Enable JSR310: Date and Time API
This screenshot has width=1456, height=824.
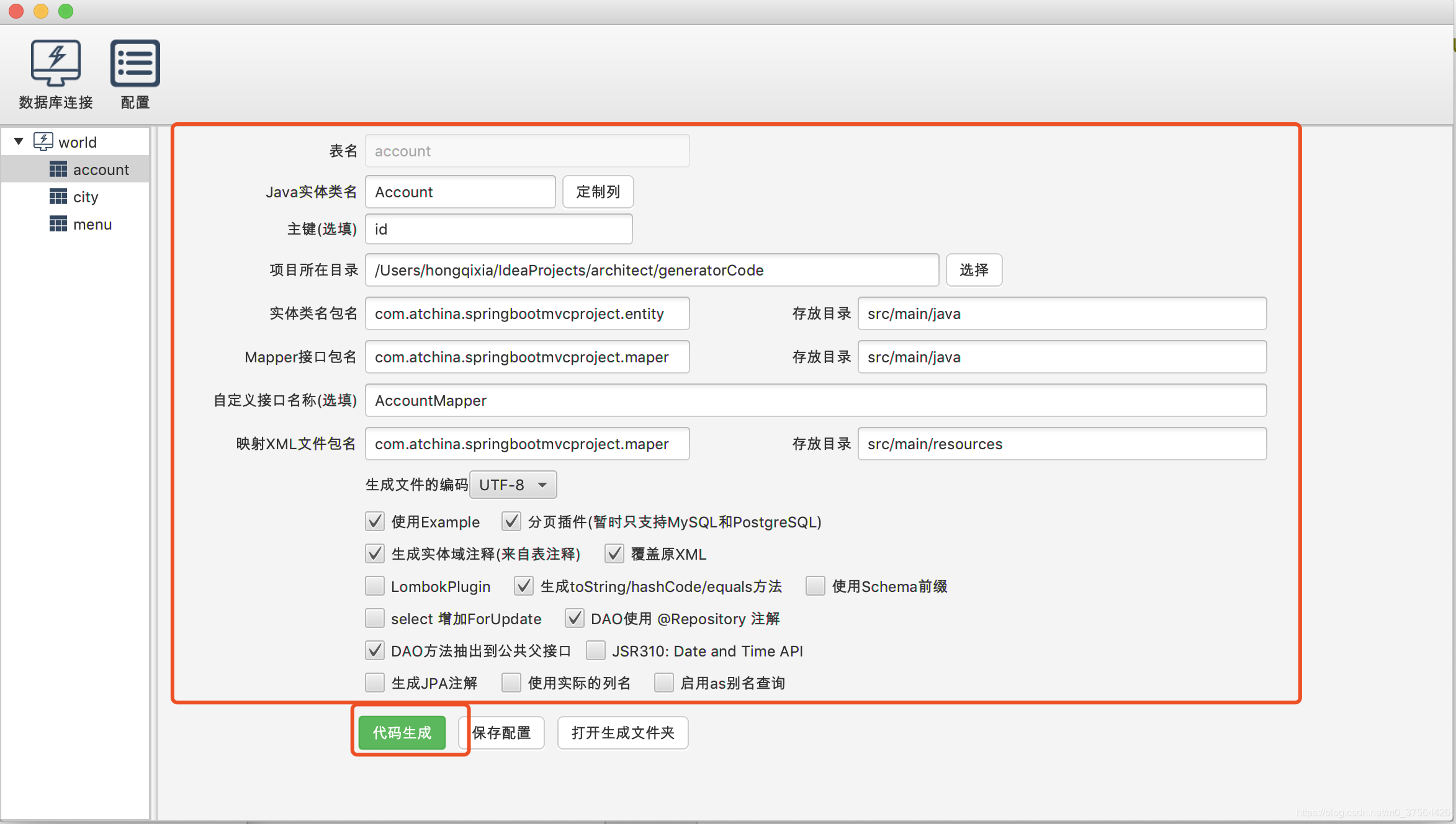point(595,650)
